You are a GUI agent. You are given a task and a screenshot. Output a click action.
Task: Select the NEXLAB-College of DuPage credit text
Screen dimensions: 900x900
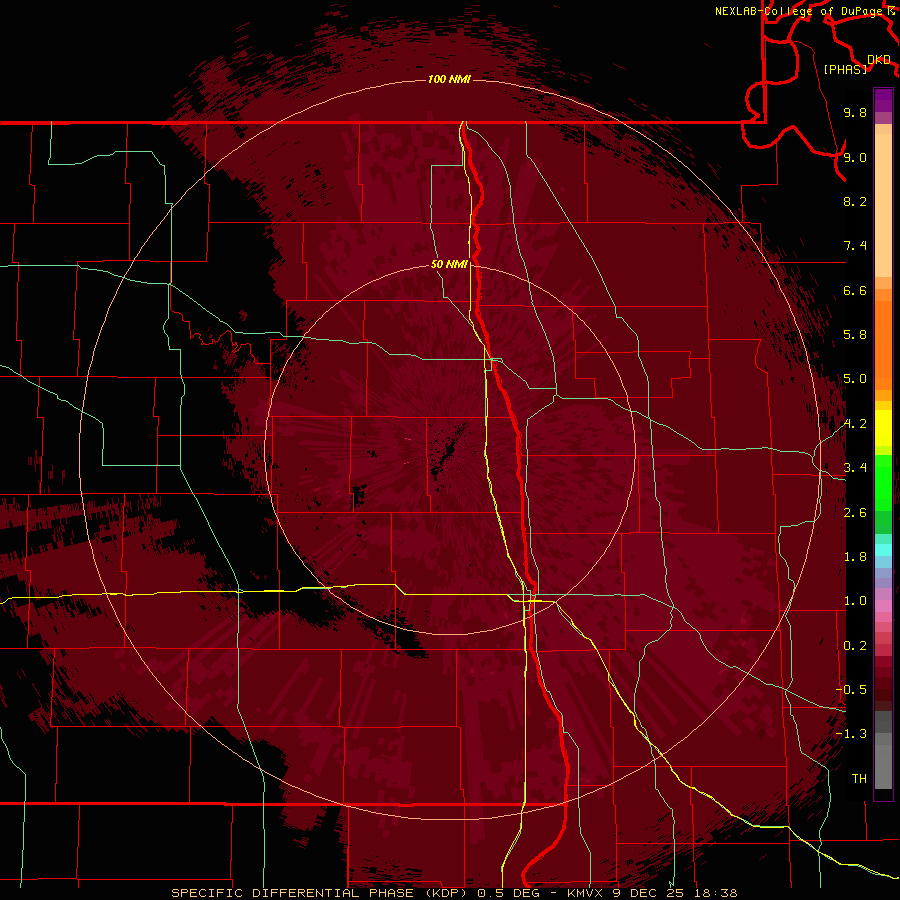point(798,11)
